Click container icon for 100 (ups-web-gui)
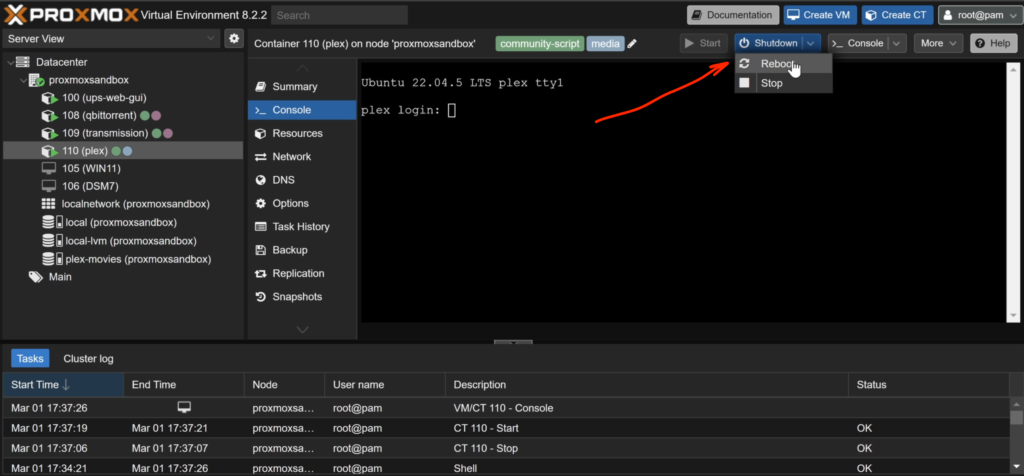Viewport: 1024px width, 476px height. pos(50,98)
